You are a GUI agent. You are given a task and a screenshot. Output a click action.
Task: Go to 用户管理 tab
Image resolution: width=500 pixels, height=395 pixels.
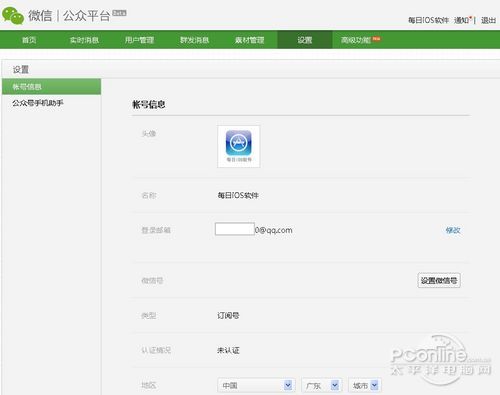click(139, 40)
